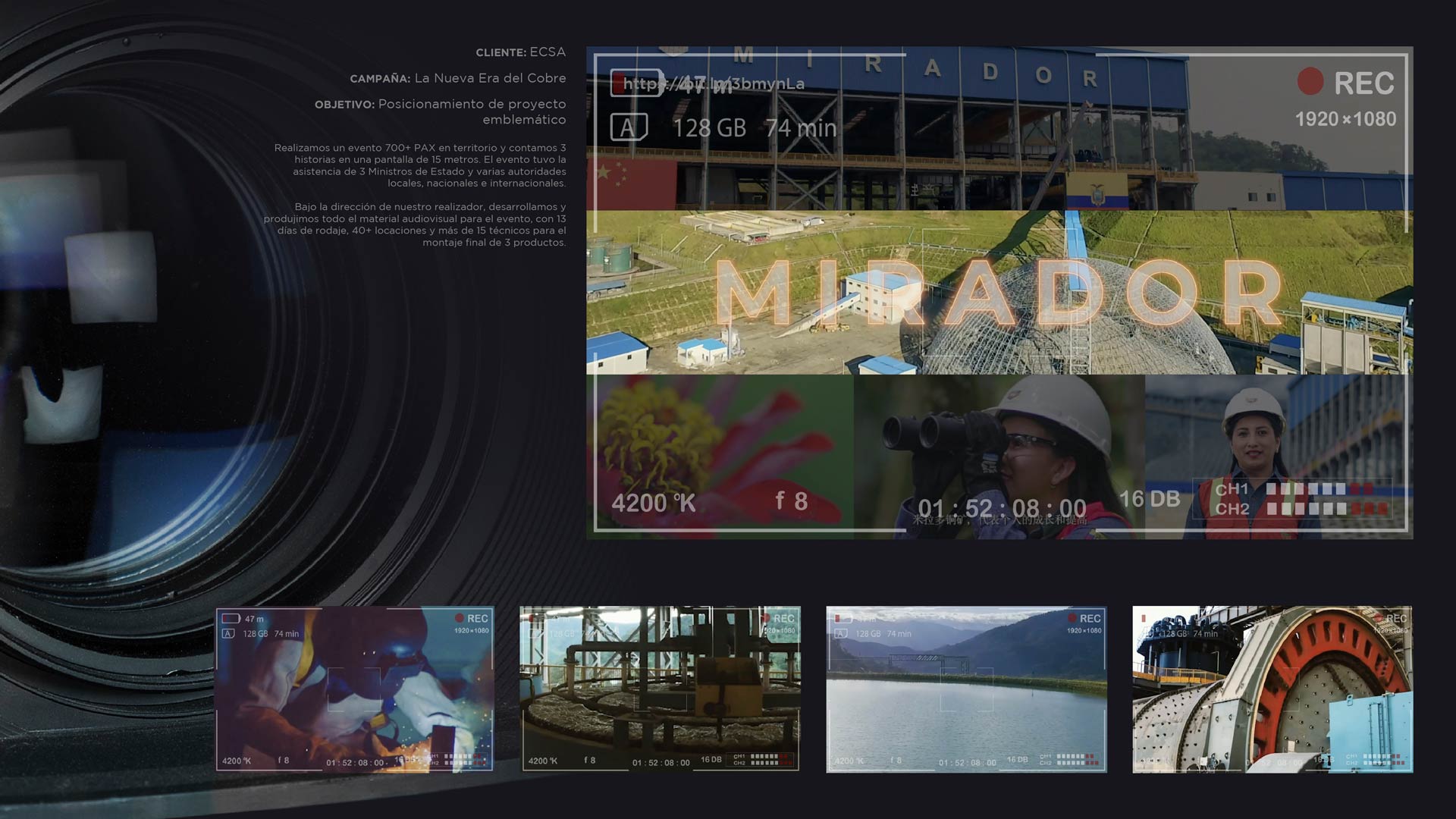
Task: Click the REC dot on the welder thumbnail
Action: tap(459, 619)
